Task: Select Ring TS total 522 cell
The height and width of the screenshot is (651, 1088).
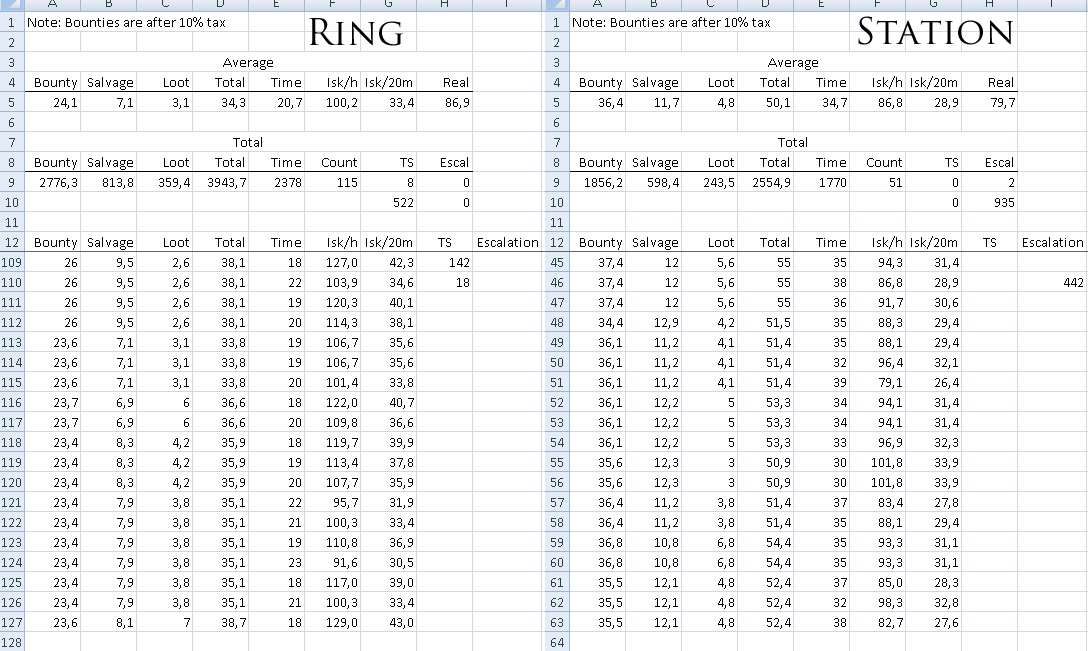Action: click(x=389, y=203)
